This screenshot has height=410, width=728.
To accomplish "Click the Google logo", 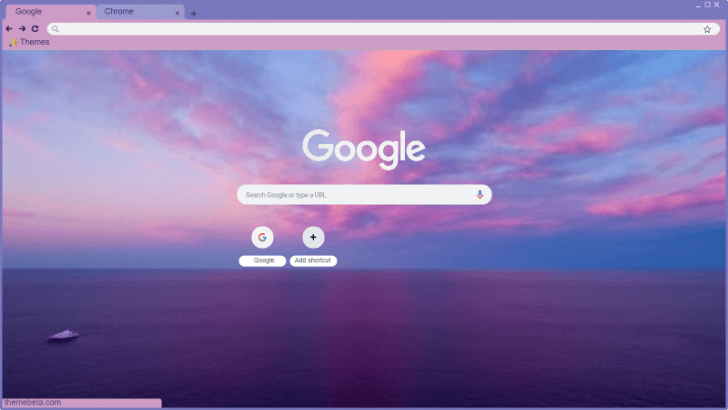I will (364, 149).
